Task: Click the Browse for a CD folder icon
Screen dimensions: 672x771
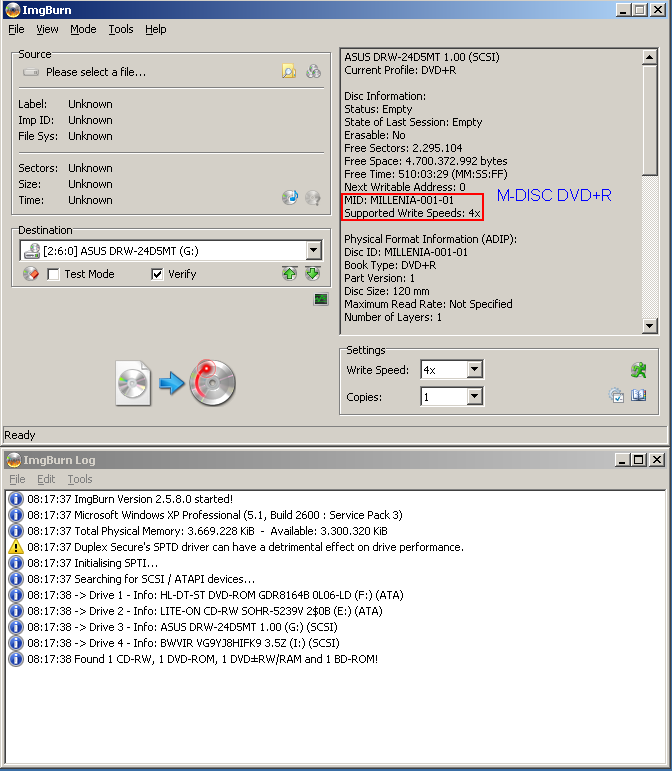Action: tap(313, 72)
